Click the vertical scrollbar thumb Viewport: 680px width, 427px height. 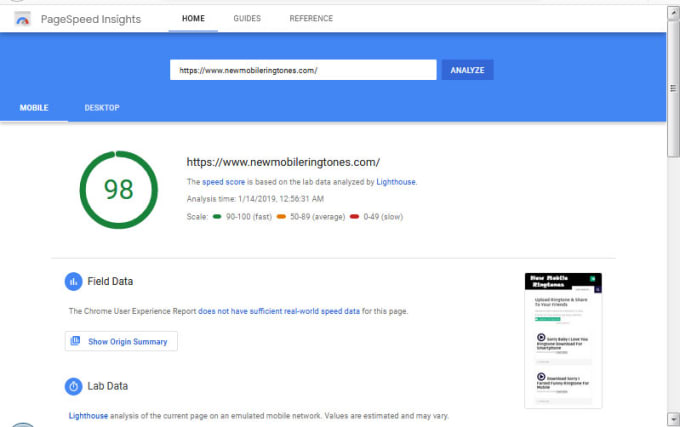(x=673, y=88)
